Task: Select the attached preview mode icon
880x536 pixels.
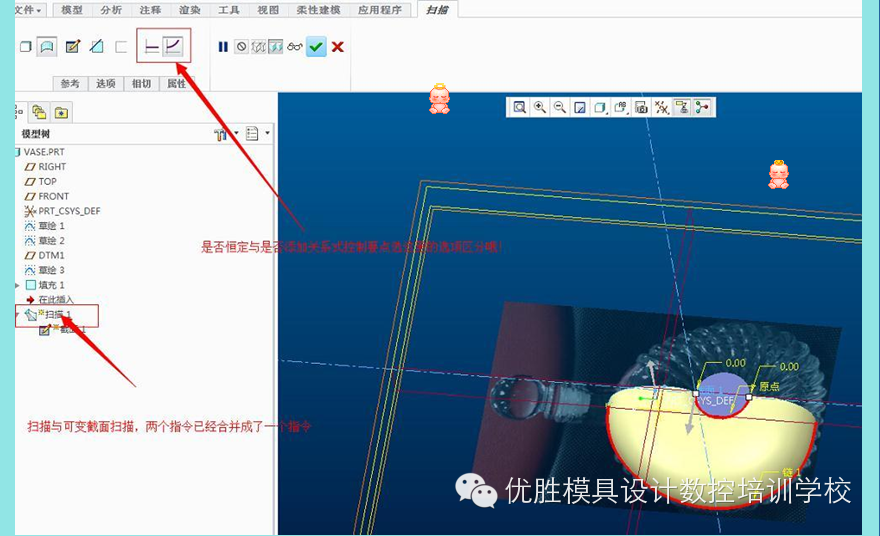Action: click(x=276, y=47)
